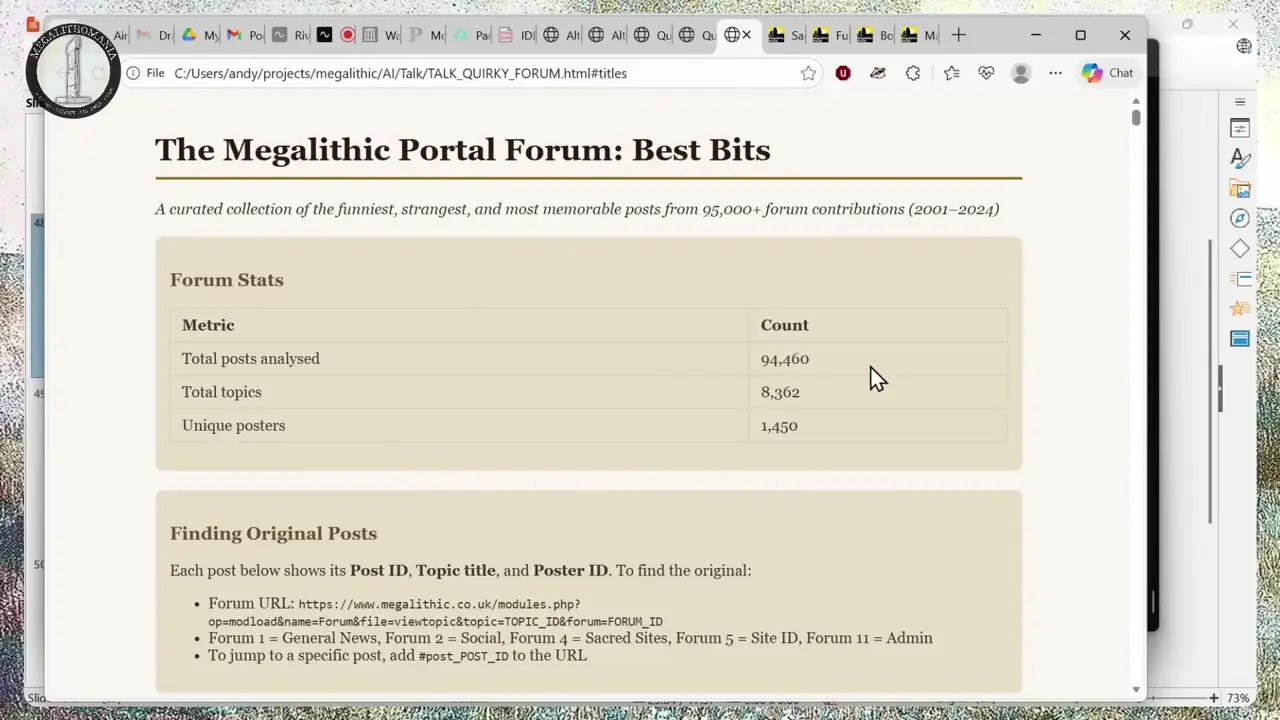1280x720 pixels.
Task: Open the Extensions puzzle-piece menu
Action: pyautogui.click(x=913, y=73)
